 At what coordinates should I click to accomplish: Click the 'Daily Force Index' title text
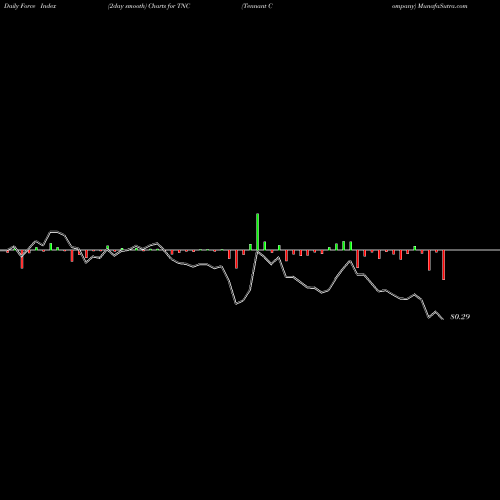click(x=30, y=6)
